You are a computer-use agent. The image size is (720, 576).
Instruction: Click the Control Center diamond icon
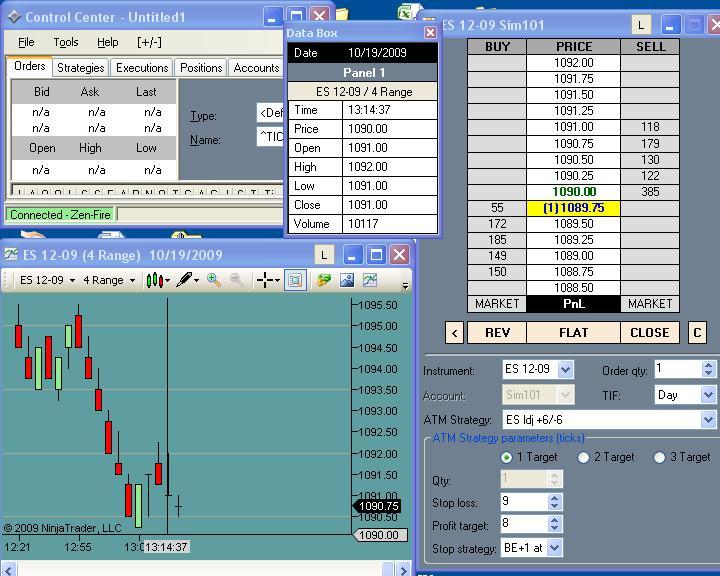point(13,17)
